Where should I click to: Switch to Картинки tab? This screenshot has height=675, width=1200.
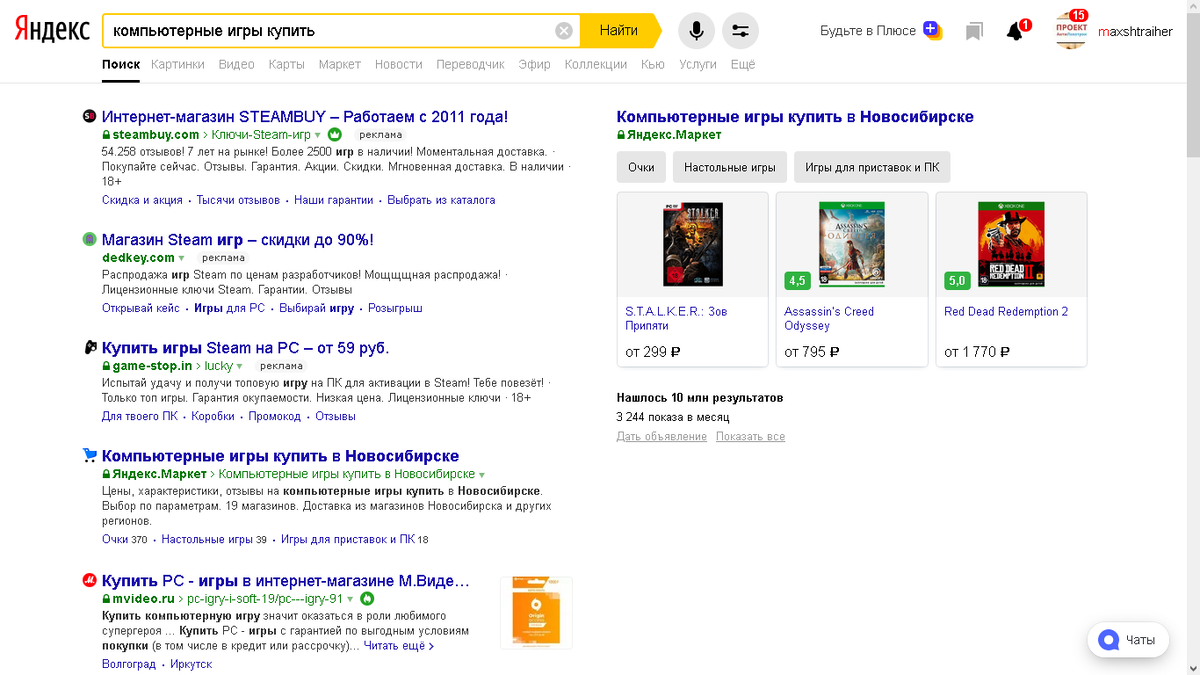[x=178, y=64]
